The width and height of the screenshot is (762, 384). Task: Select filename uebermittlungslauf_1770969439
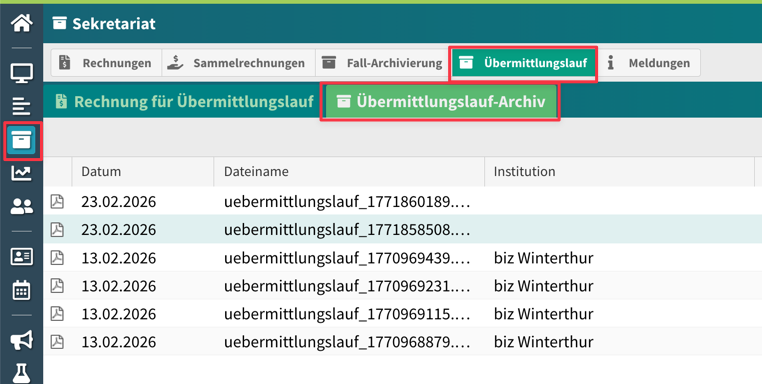(x=347, y=258)
